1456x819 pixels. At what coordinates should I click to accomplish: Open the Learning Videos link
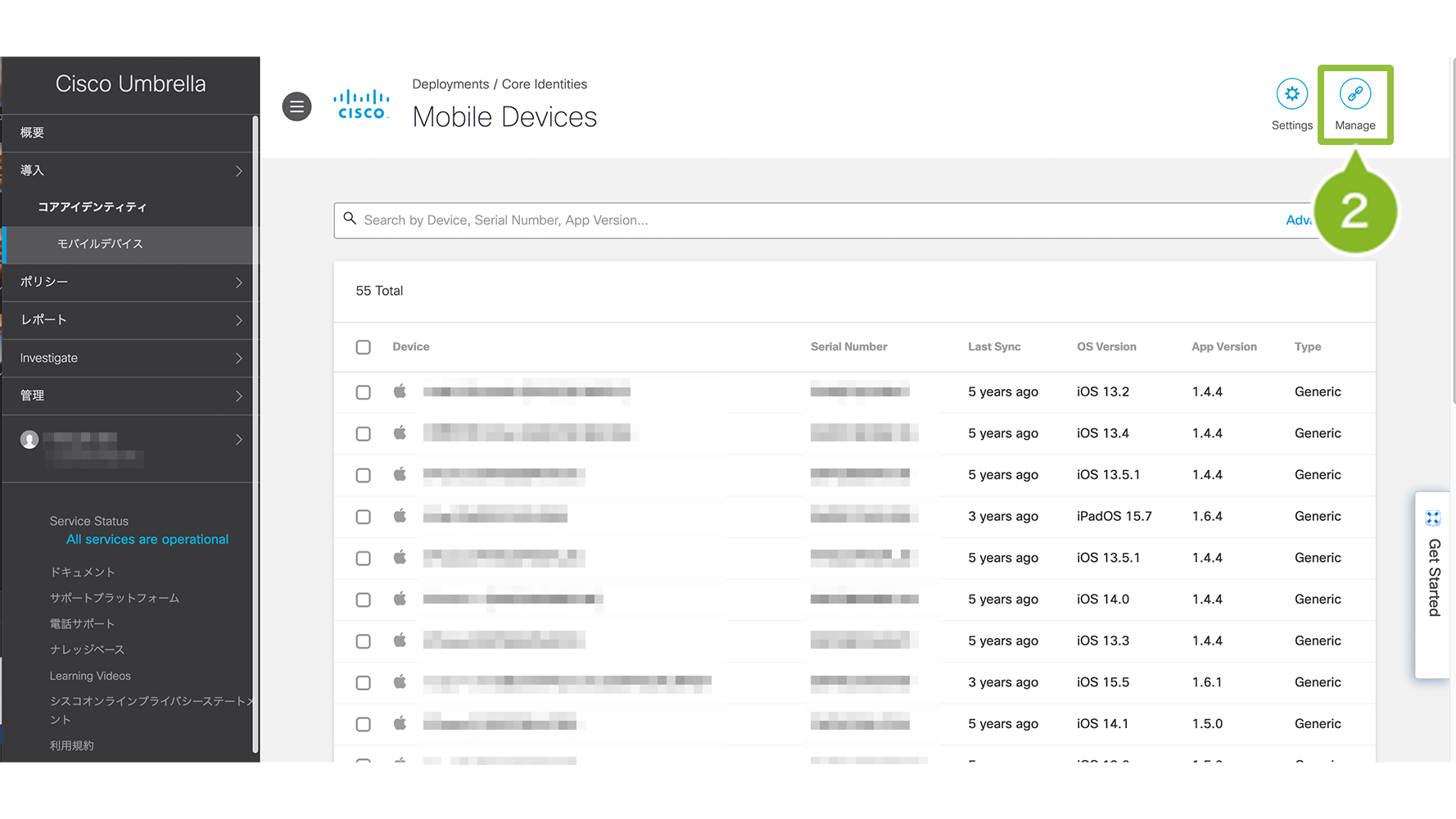coord(90,676)
